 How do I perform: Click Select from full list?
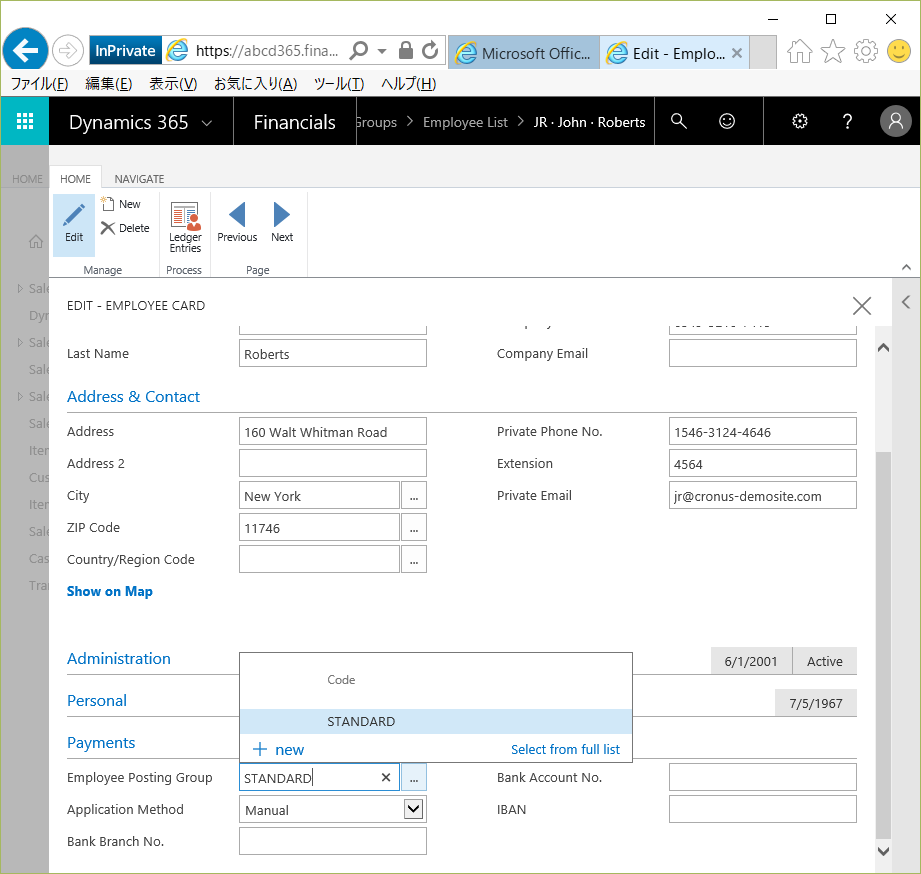(x=565, y=749)
